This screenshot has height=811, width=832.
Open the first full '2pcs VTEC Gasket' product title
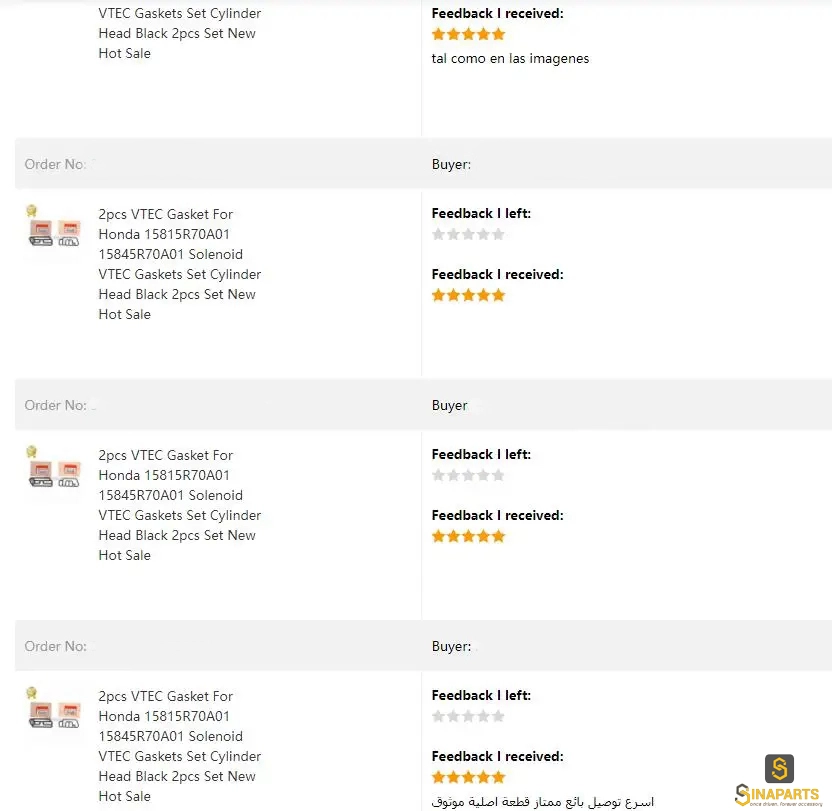pos(180,264)
